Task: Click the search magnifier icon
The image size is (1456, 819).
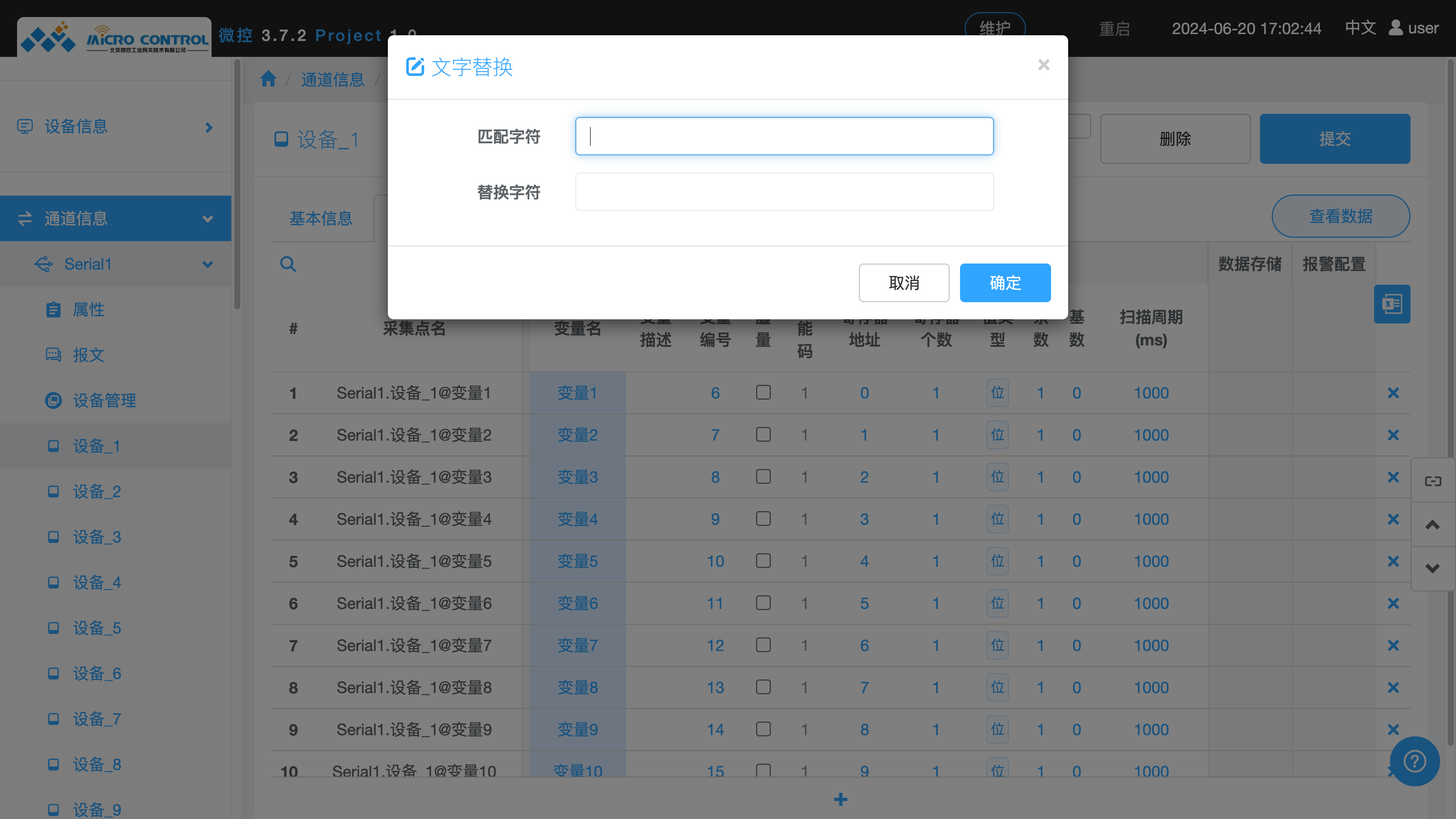Action: tap(288, 264)
